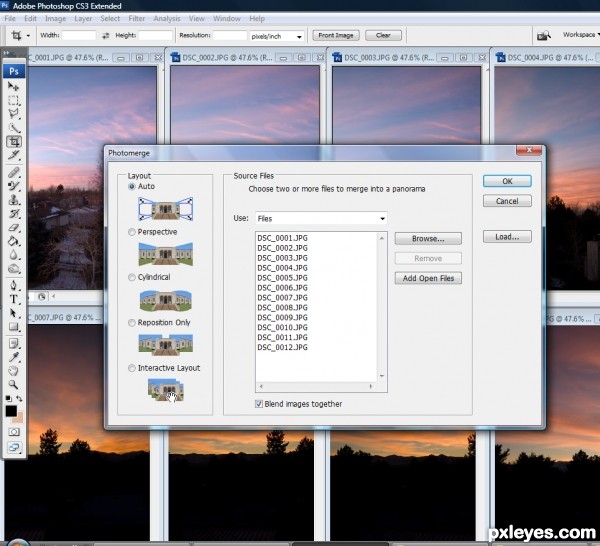Click source list scroll down arrow
This screenshot has height=546, width=600.
[382, 376]
